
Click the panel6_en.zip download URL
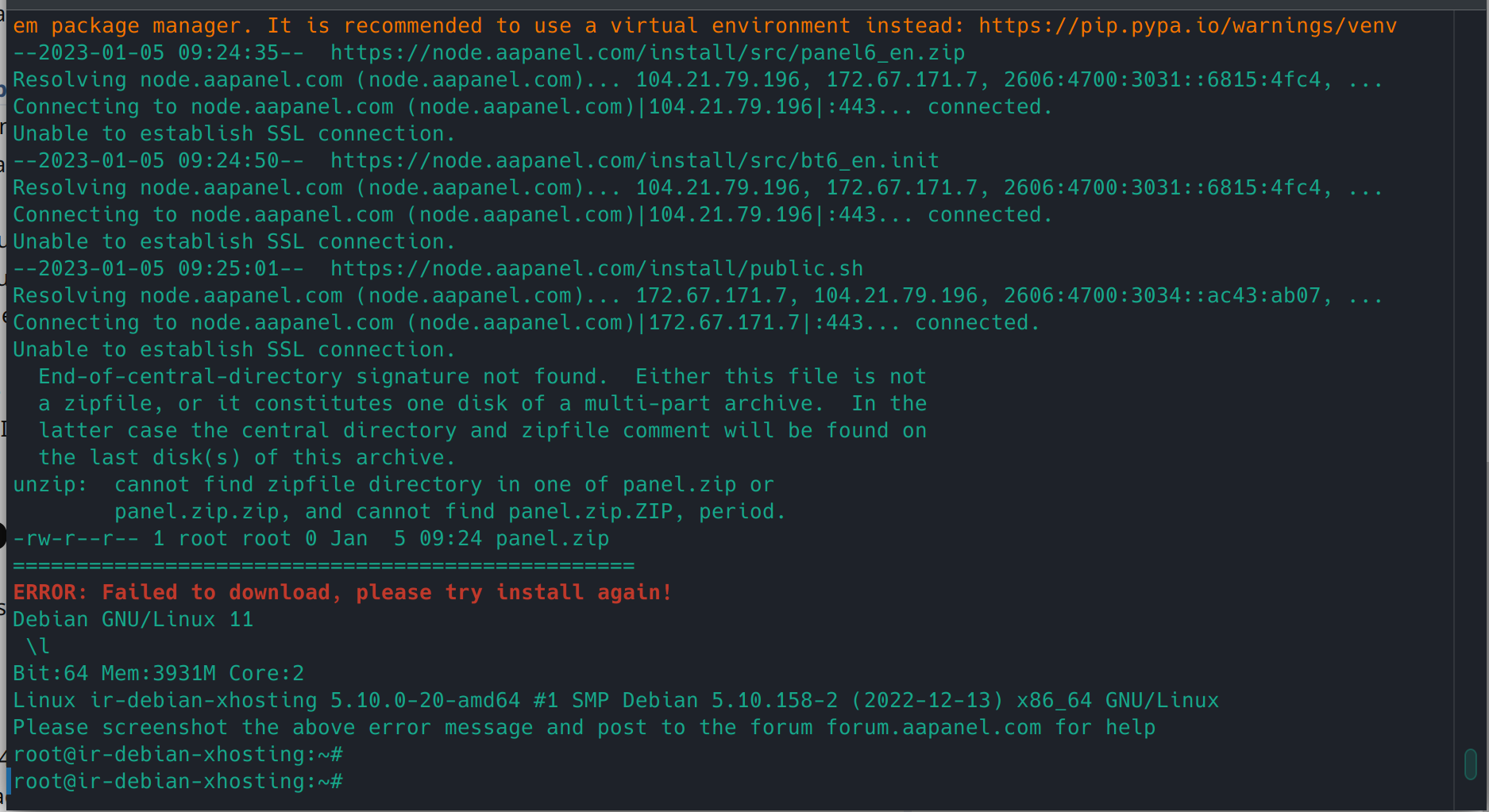(647, 53)
